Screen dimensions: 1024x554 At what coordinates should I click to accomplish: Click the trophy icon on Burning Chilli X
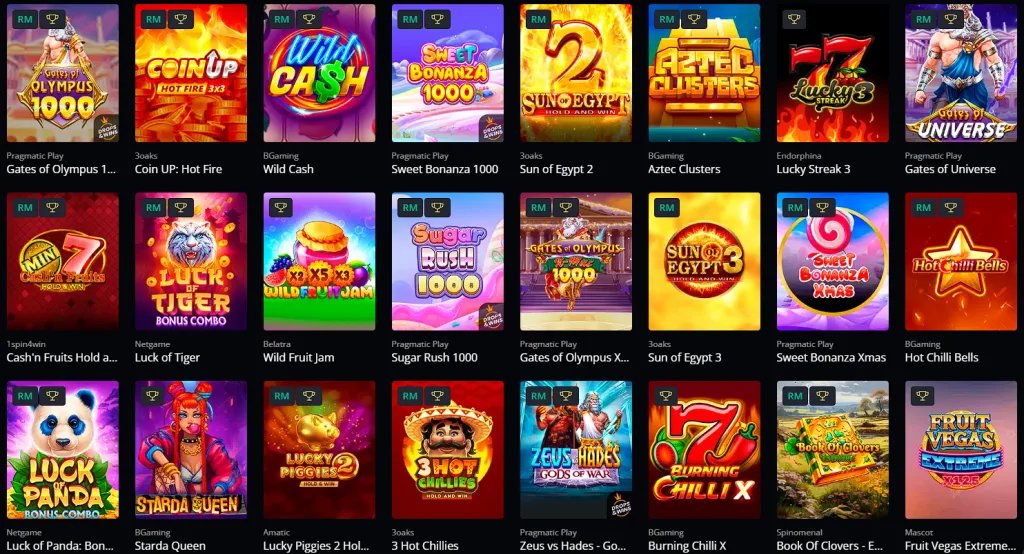[666, 396]
